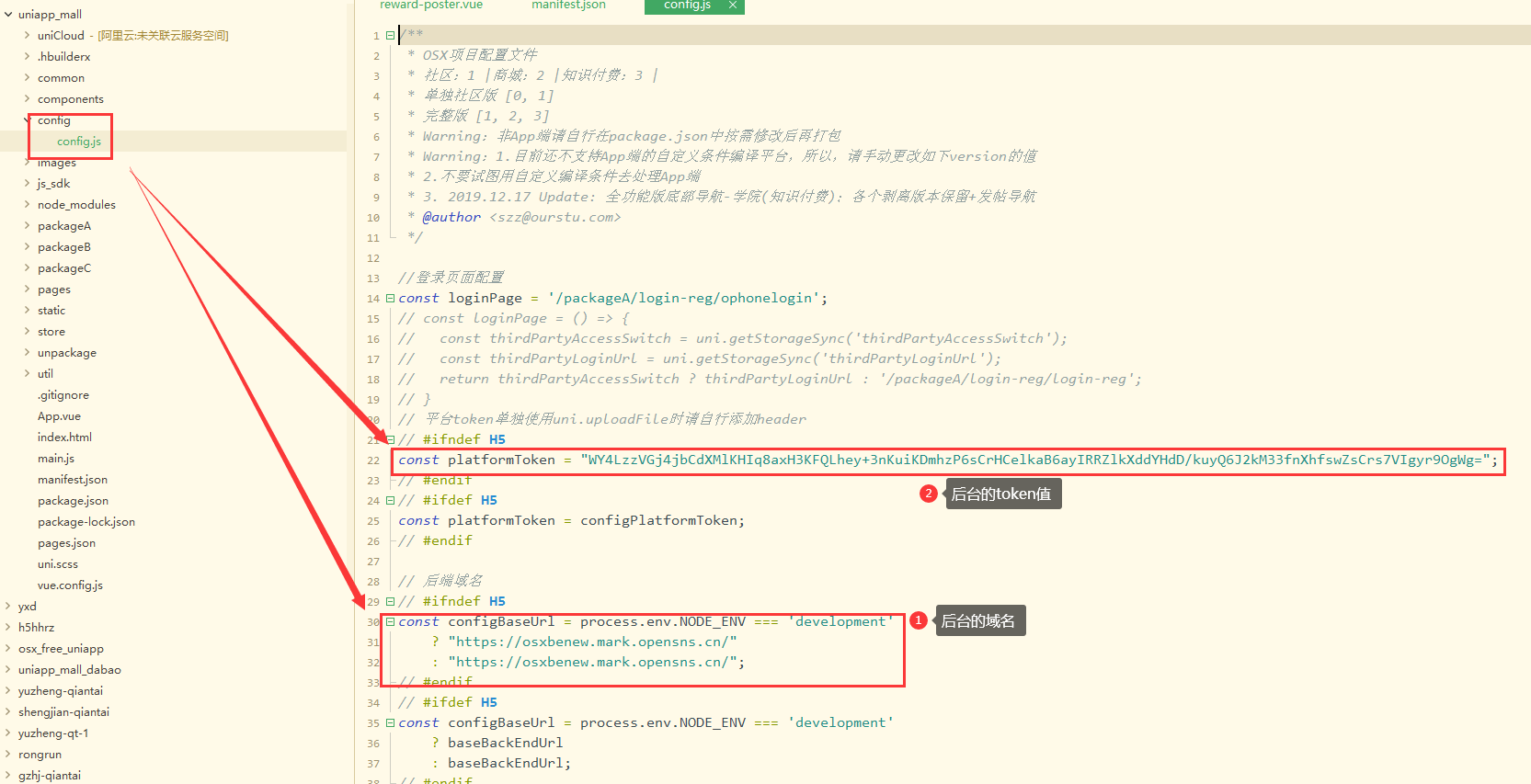Click baseBackEndUrl on line 36
The height and width of the screenshot is (784, 1531).
click(x=505, y=744)
